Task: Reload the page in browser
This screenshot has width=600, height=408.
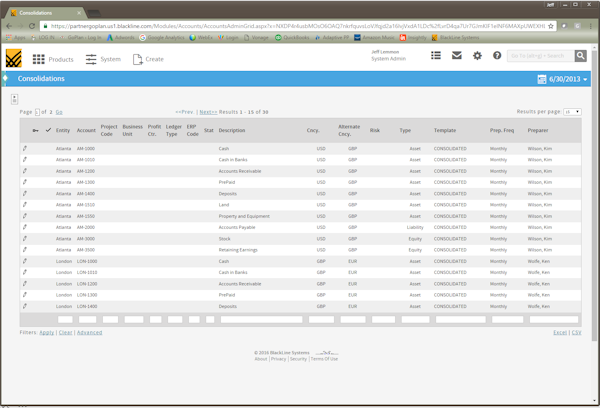Action: pyautogui.click(x=32, y=26)
